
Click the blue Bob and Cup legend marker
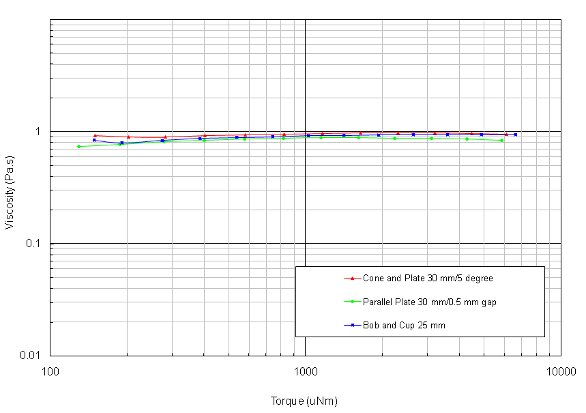352,326
